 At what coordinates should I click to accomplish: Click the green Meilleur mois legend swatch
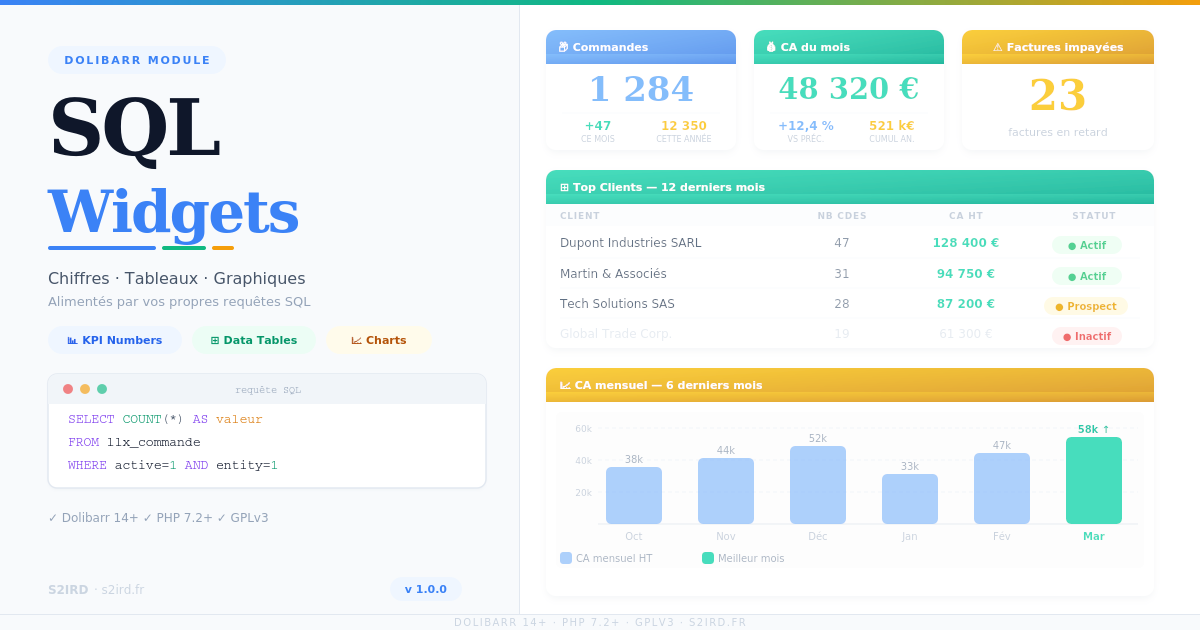(708, 558)
